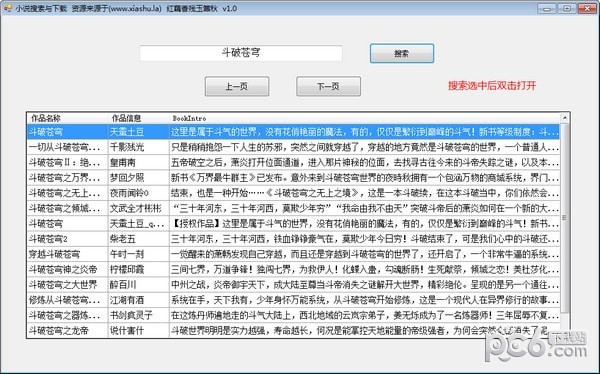Viewport: 600px width, 374px height.
Task: Select row 穿越斗破苍穹
Action: tap(293, 254)
